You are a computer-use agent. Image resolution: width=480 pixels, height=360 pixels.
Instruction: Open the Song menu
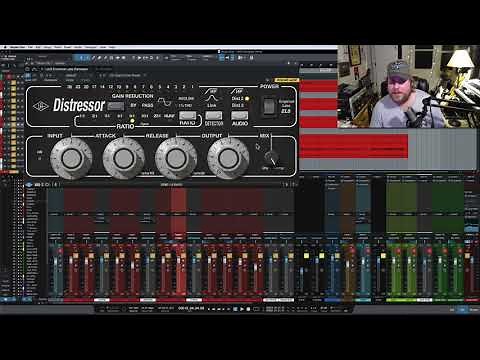[x=48, y=47]
